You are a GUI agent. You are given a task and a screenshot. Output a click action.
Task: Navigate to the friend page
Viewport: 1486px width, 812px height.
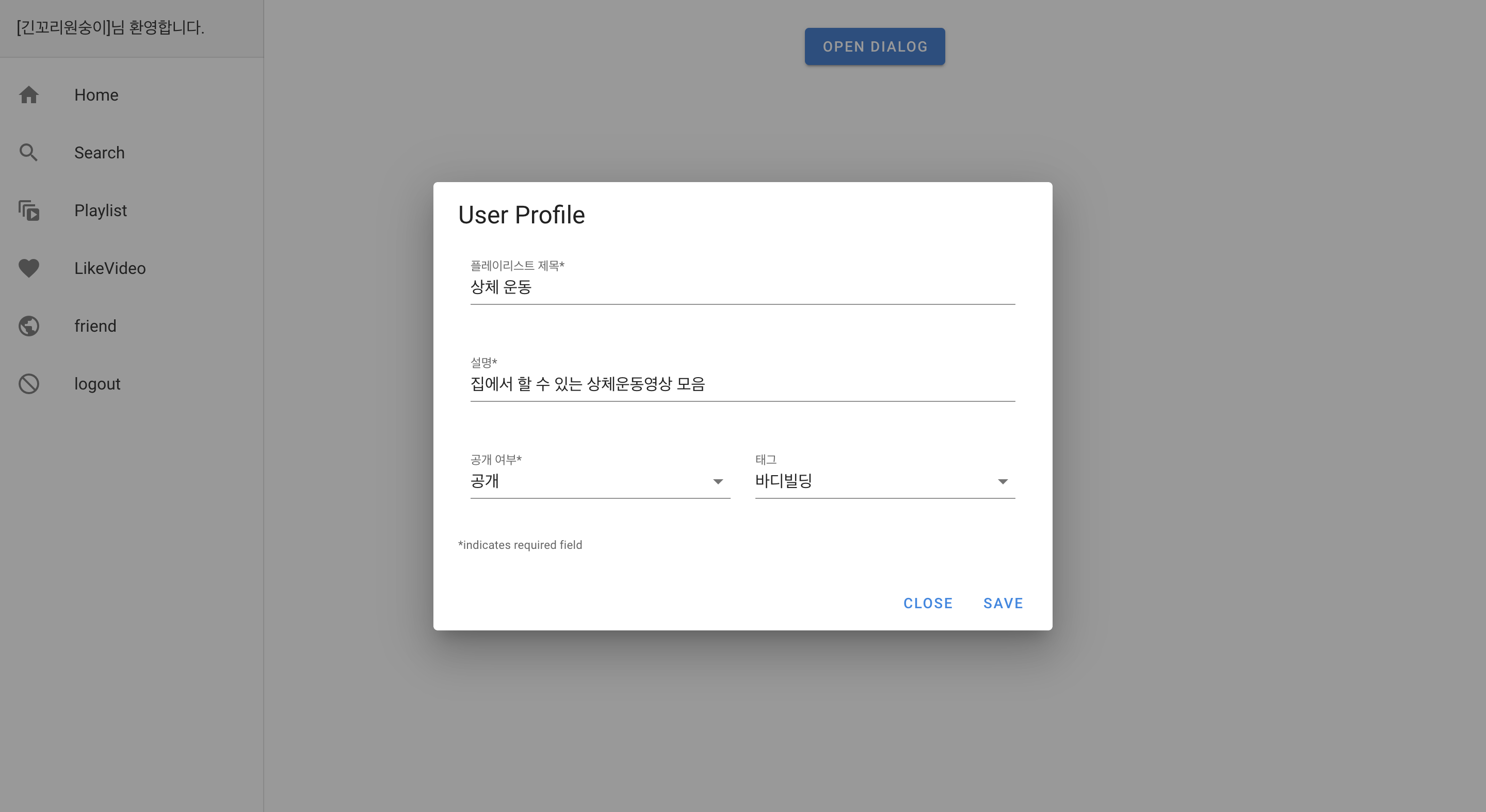(x=95, y=326)
